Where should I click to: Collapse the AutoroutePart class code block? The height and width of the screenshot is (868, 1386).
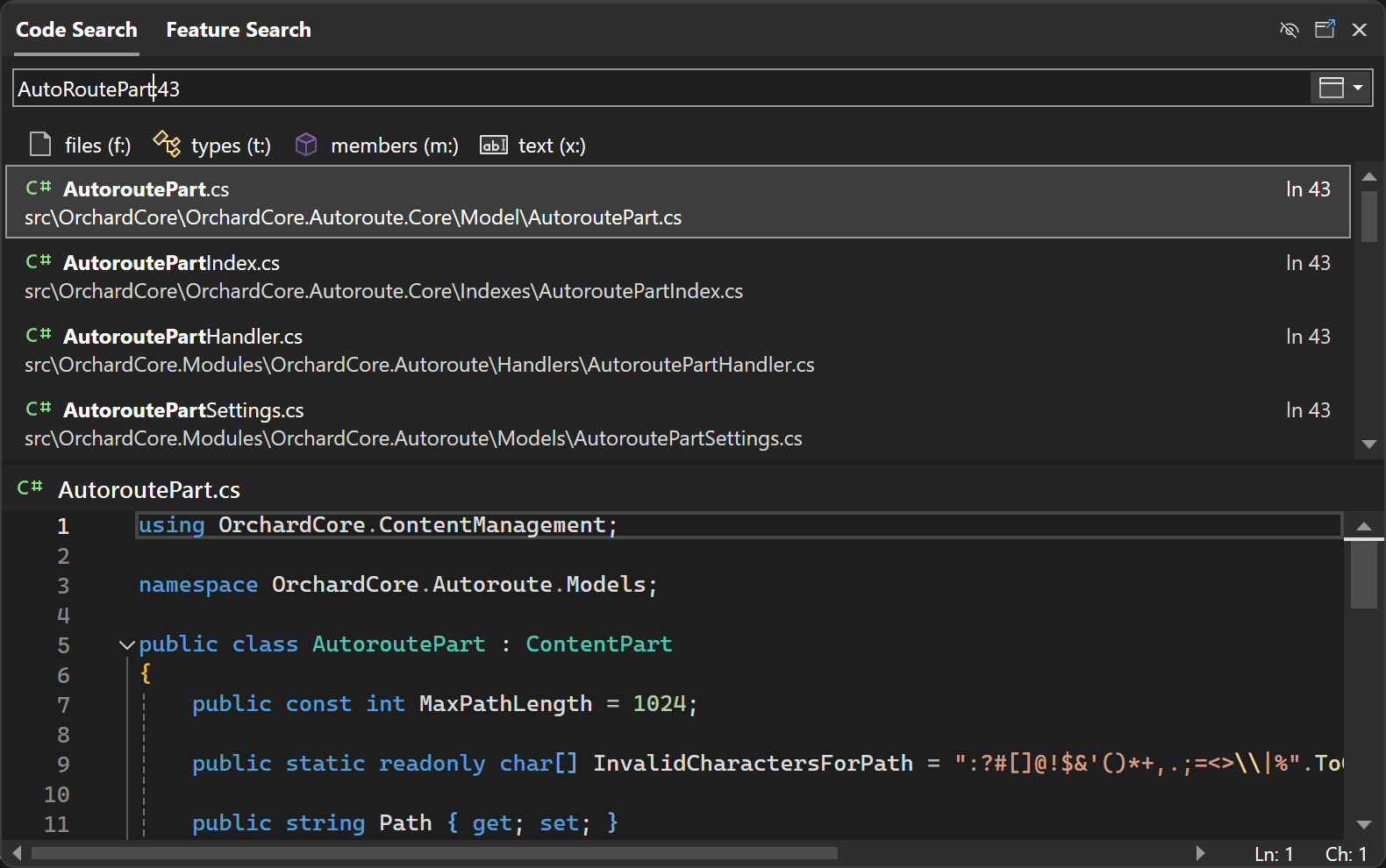pos(127,645)
